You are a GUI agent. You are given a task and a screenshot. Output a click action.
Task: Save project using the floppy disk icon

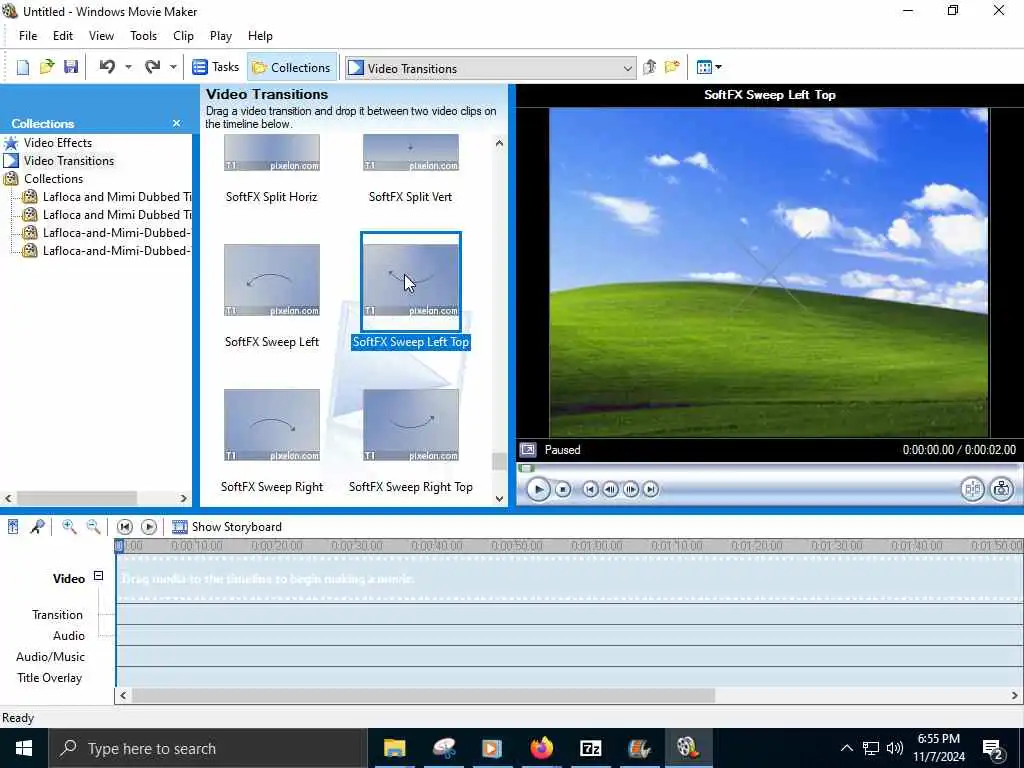[71, 67]
